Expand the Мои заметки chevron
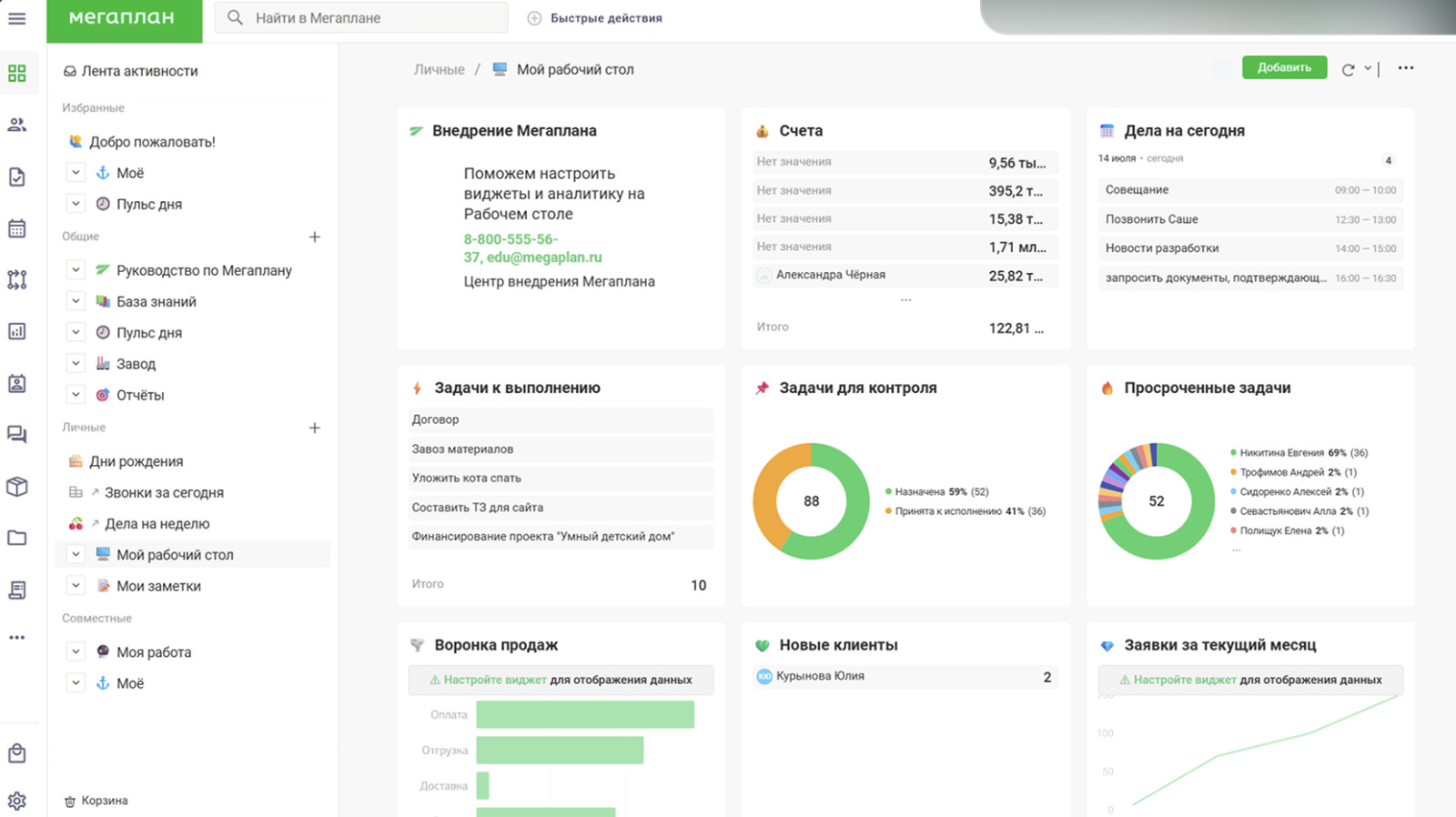 76,586
